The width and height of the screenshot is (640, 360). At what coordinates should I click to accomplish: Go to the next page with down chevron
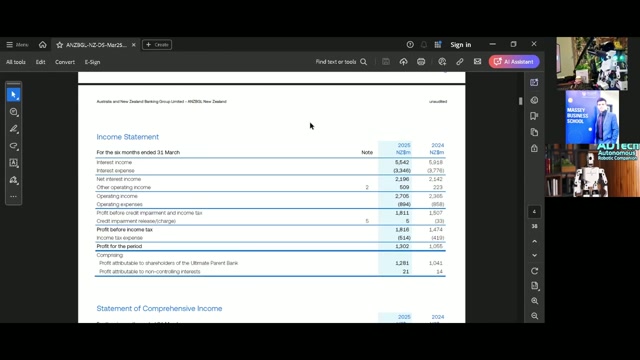pos(534,256)
